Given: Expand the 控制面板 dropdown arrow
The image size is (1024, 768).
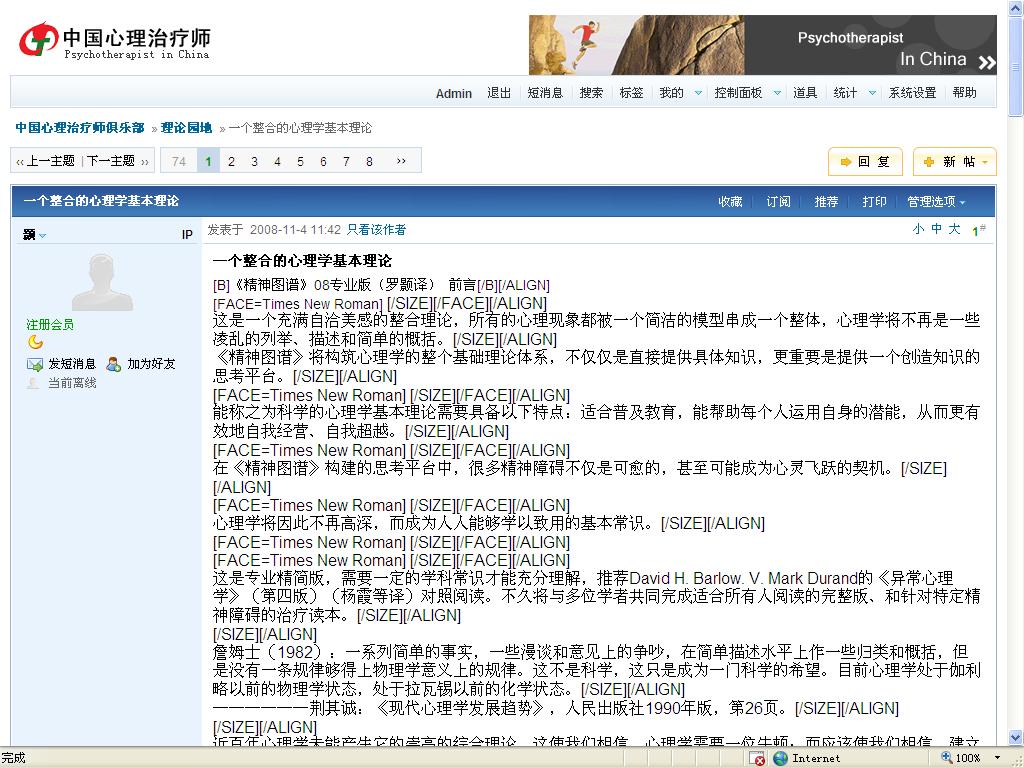Looking at the screenshot, I should click(777, 93).
